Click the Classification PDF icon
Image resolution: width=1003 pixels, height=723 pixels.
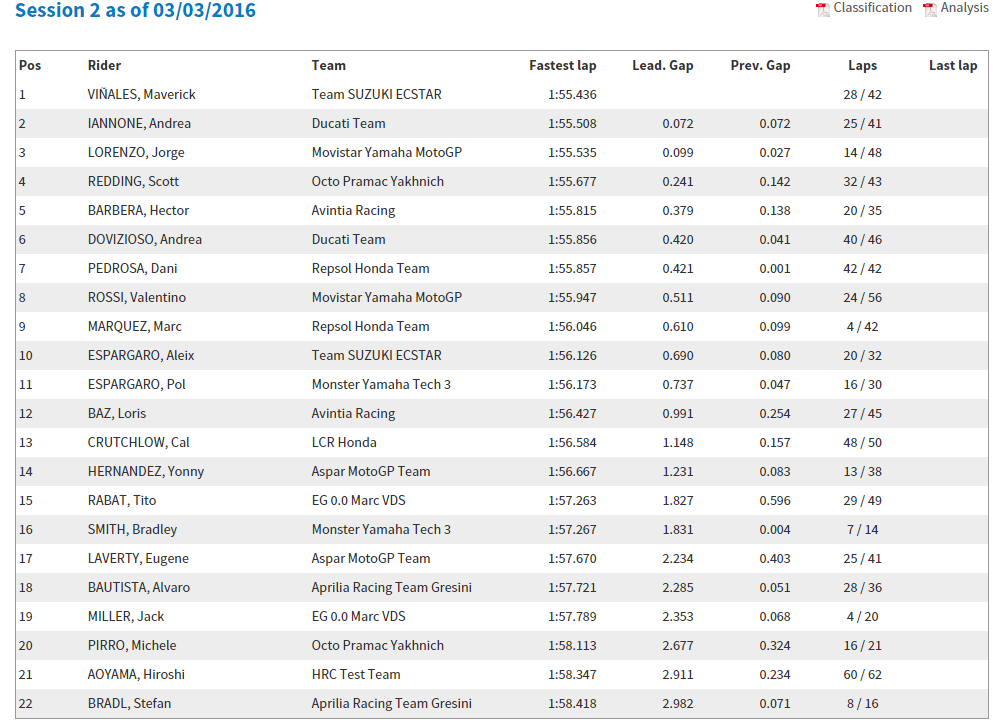click(x=823, y=9)
